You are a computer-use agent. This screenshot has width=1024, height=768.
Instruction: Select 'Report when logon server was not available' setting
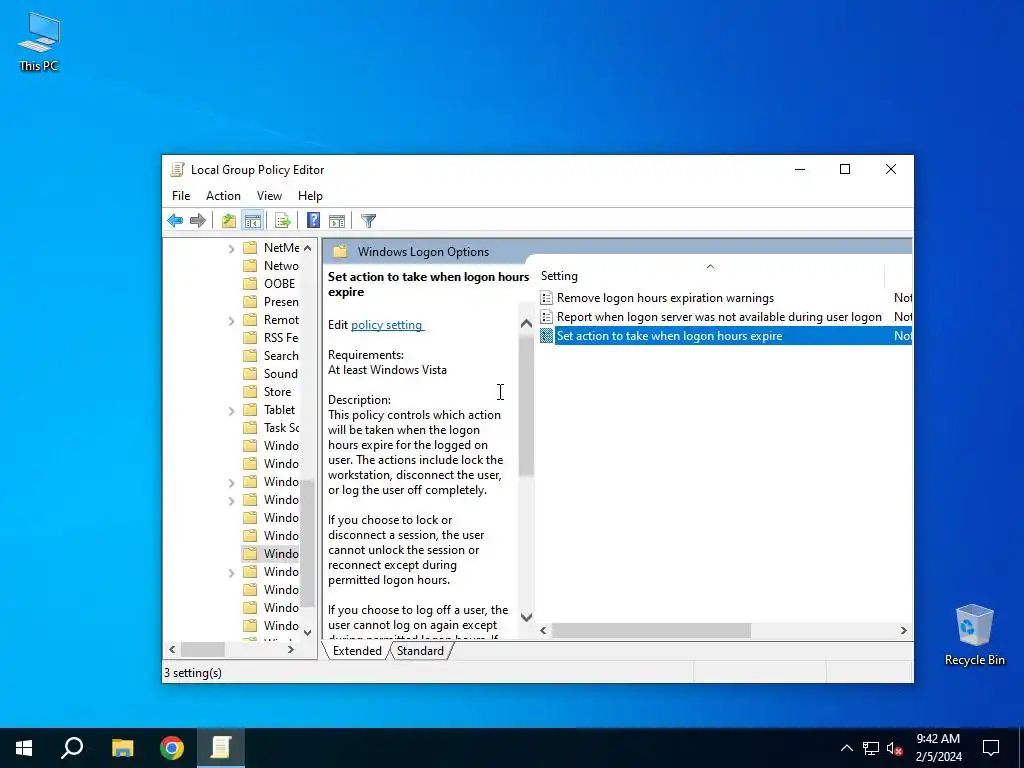[x=719, y=317]
